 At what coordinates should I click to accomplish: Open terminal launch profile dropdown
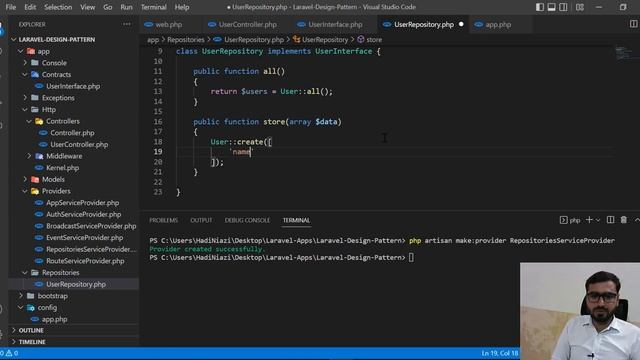[598, 220]
